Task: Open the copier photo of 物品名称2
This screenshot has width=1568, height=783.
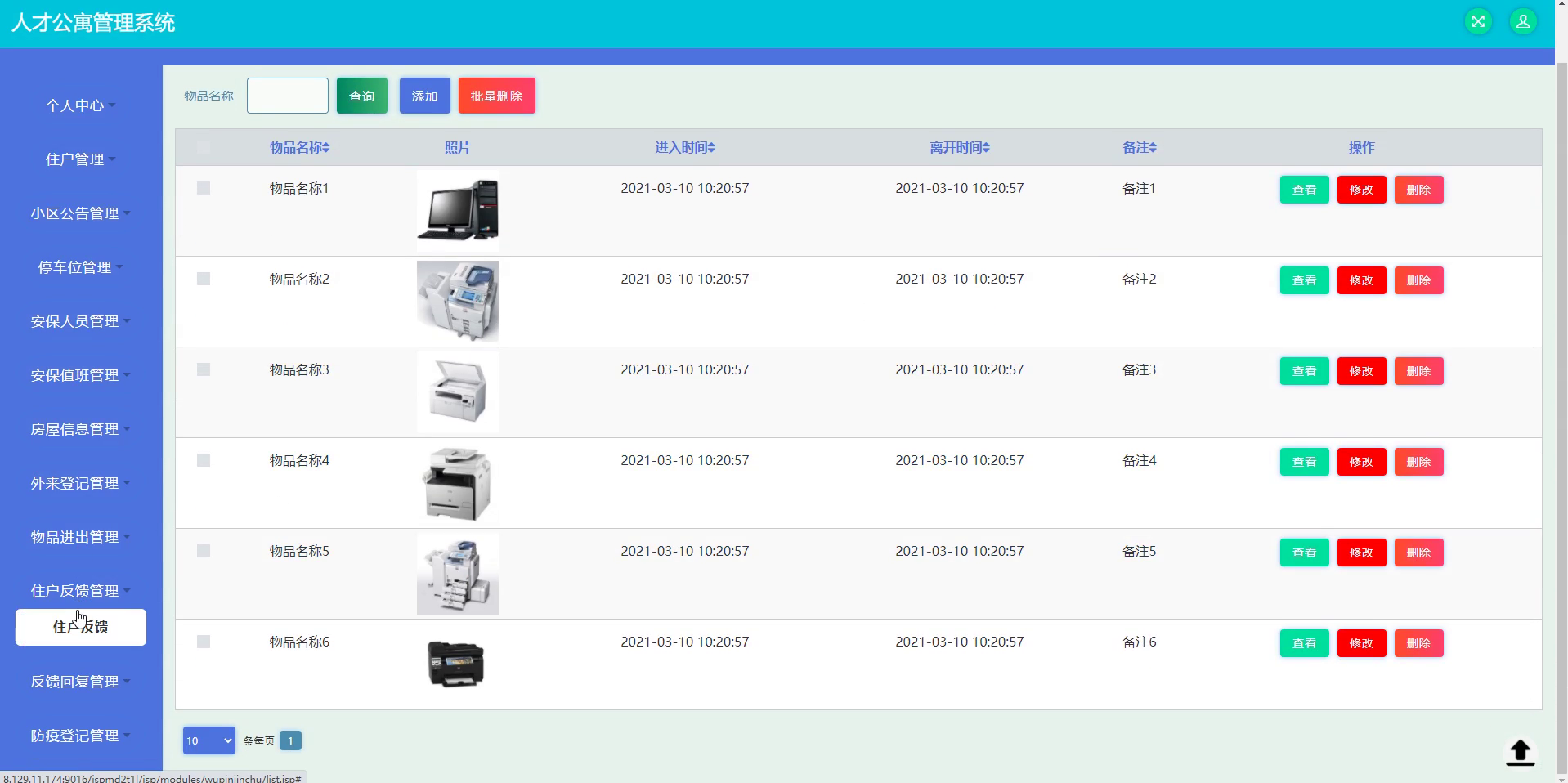Action: (x=458, y=302)
